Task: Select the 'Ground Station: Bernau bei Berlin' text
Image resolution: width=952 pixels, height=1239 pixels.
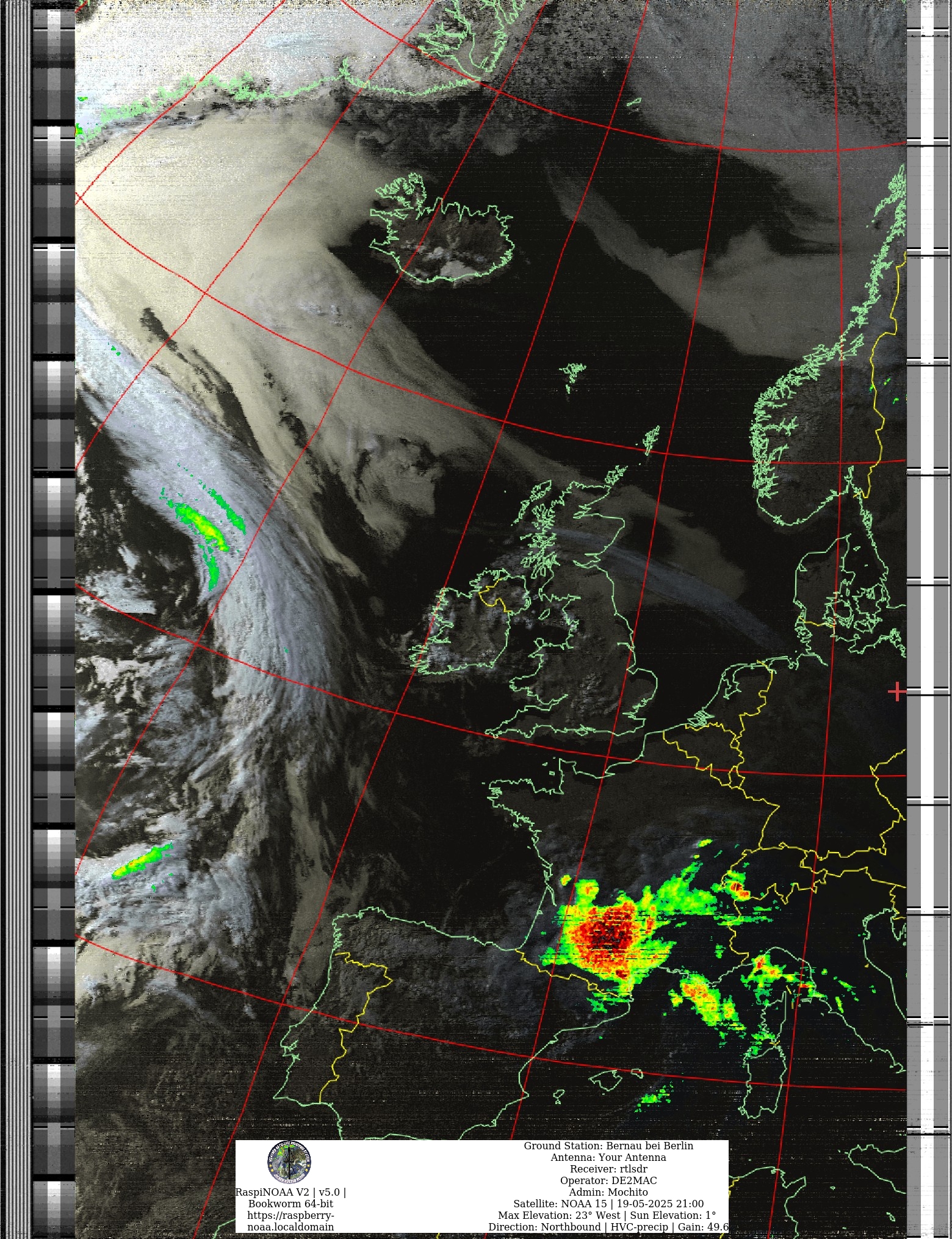Action: point(608,1146)
